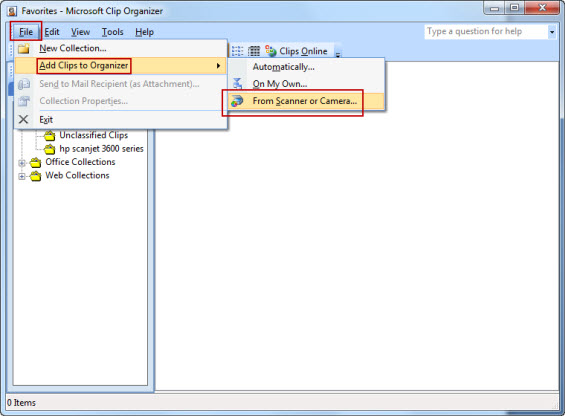Viewport: 565px width, 416px height.
Task: Open the View menu
Action: tap(80, 32)
